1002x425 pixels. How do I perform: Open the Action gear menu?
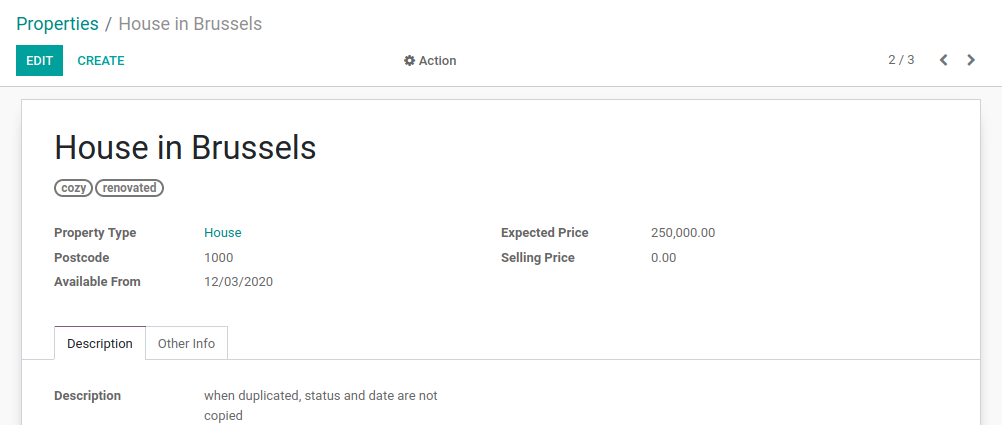tap(430, 61)
